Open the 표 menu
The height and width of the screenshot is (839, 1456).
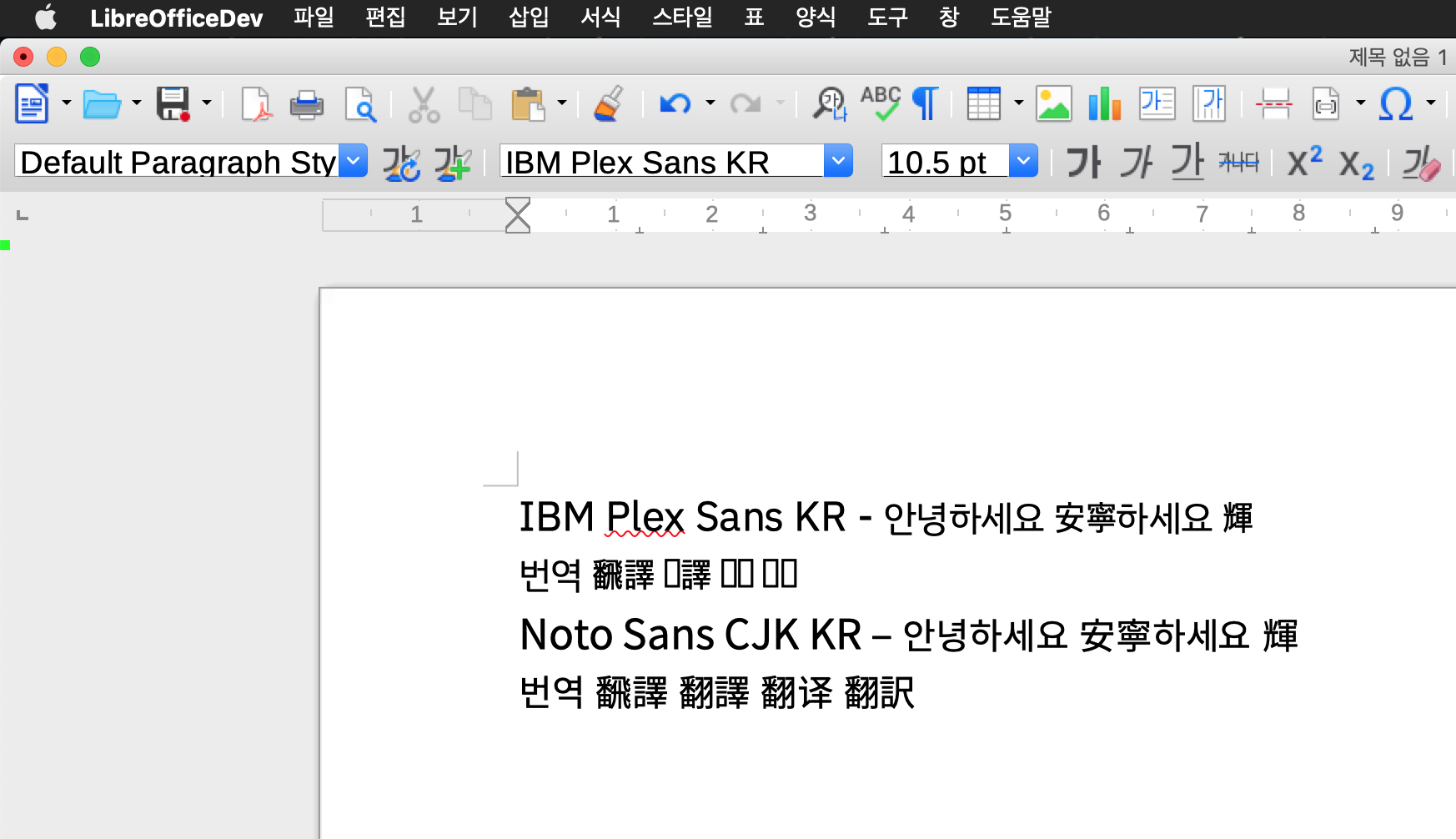[x=754, y=17]
